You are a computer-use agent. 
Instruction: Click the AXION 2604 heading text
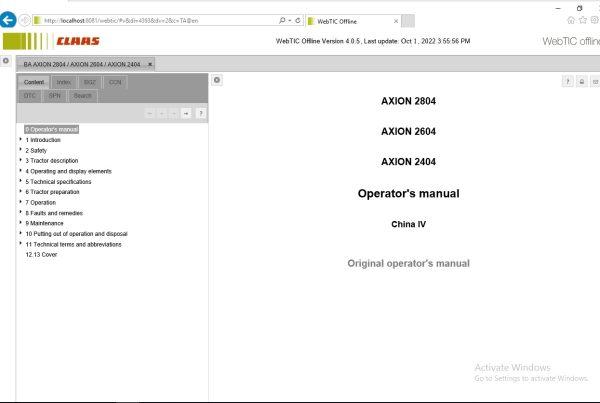click(408, 131)
